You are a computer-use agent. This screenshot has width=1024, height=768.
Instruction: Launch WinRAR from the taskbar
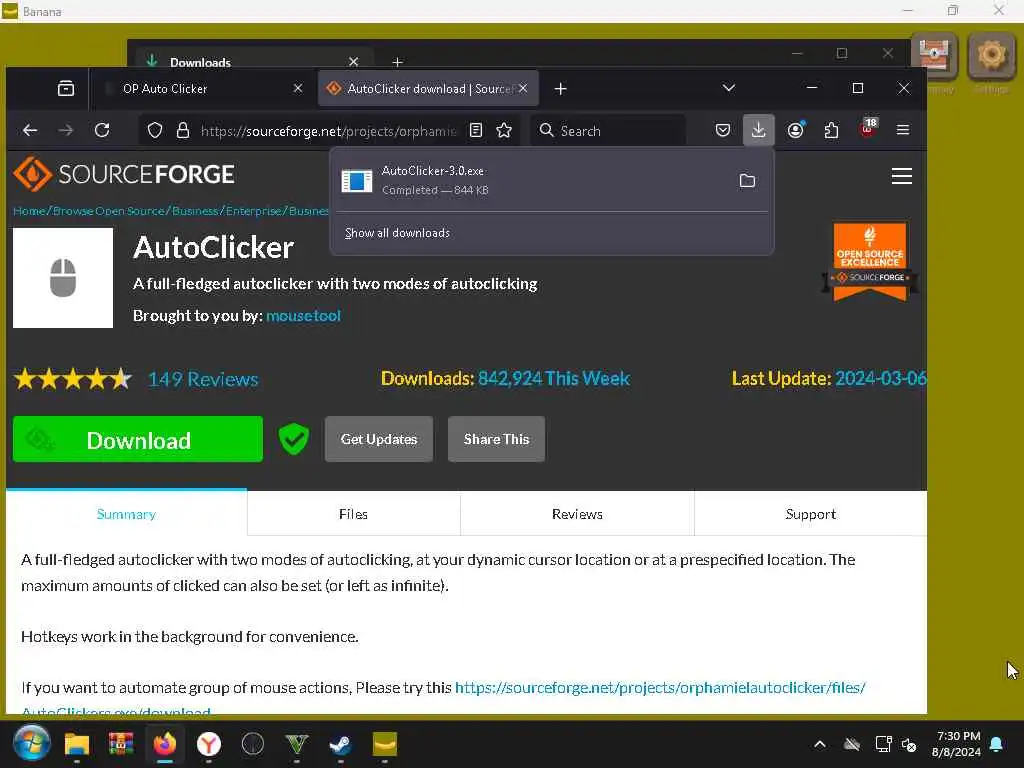(121, 744)
